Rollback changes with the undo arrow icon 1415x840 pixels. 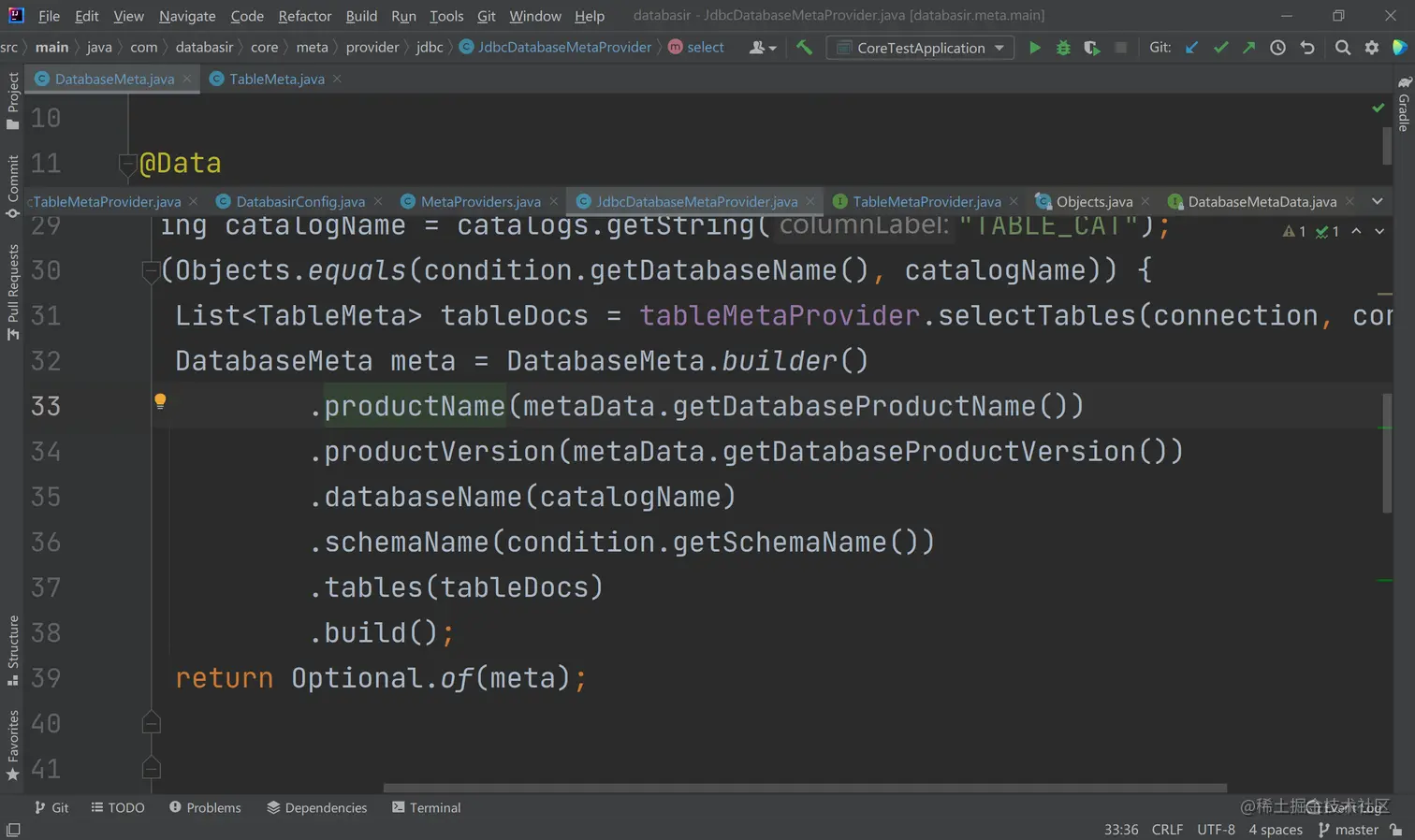(x=1307, y=48)
